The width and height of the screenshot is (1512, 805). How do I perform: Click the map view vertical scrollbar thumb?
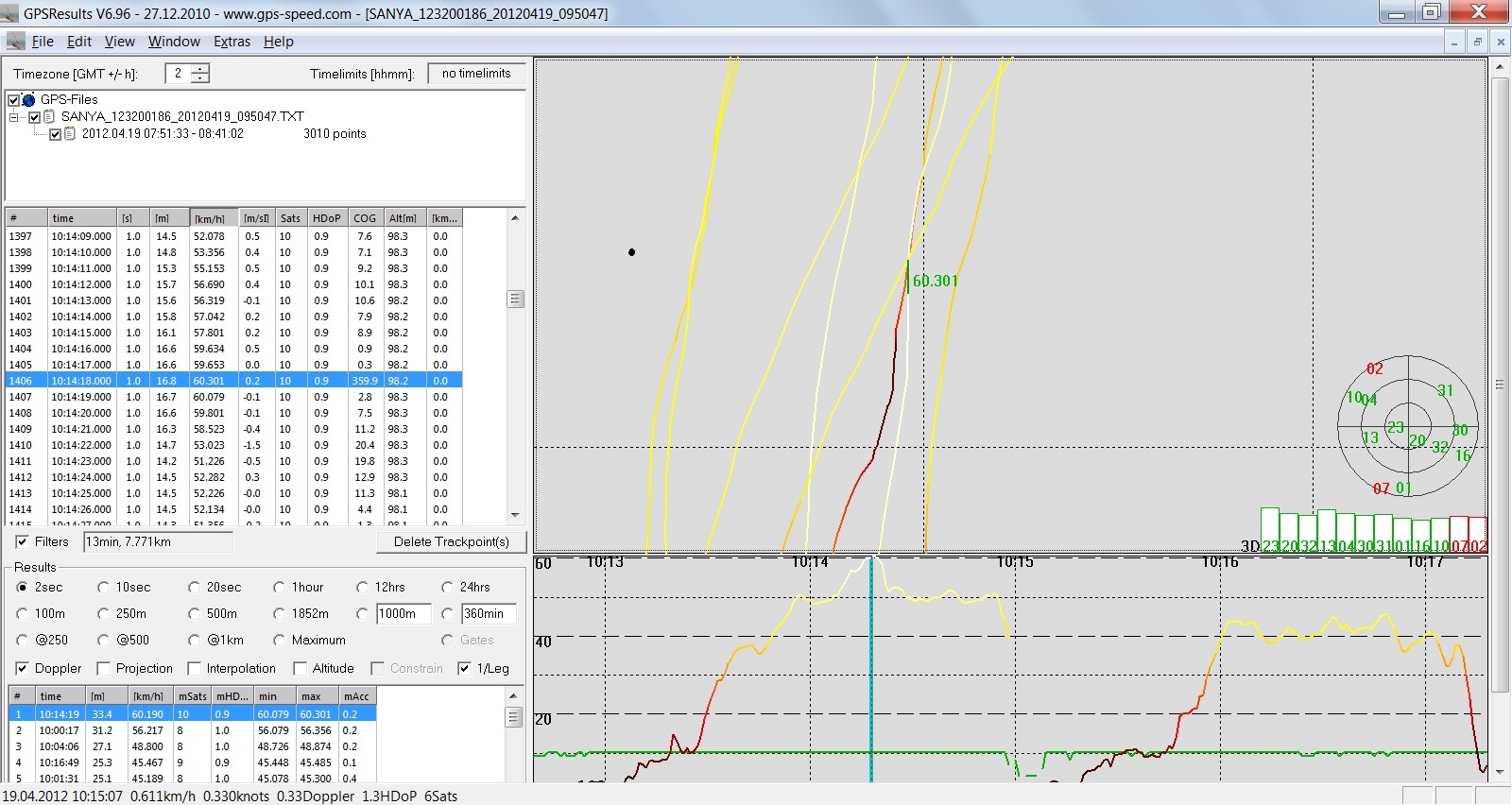[1500, 385]
